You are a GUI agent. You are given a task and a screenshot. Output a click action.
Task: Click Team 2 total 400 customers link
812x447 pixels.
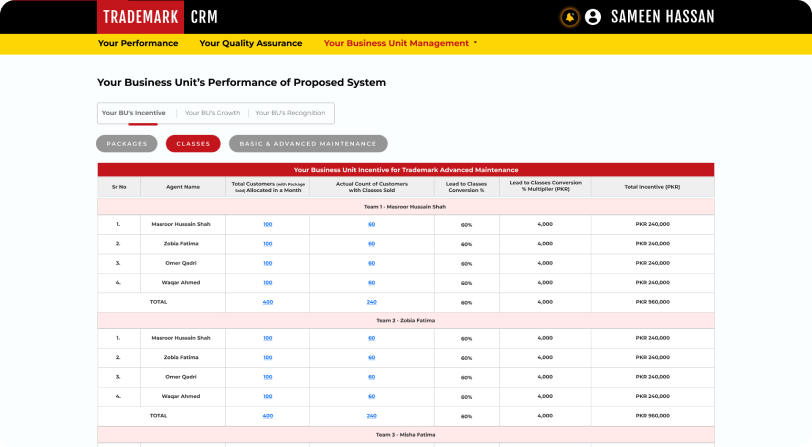(267, 415)
